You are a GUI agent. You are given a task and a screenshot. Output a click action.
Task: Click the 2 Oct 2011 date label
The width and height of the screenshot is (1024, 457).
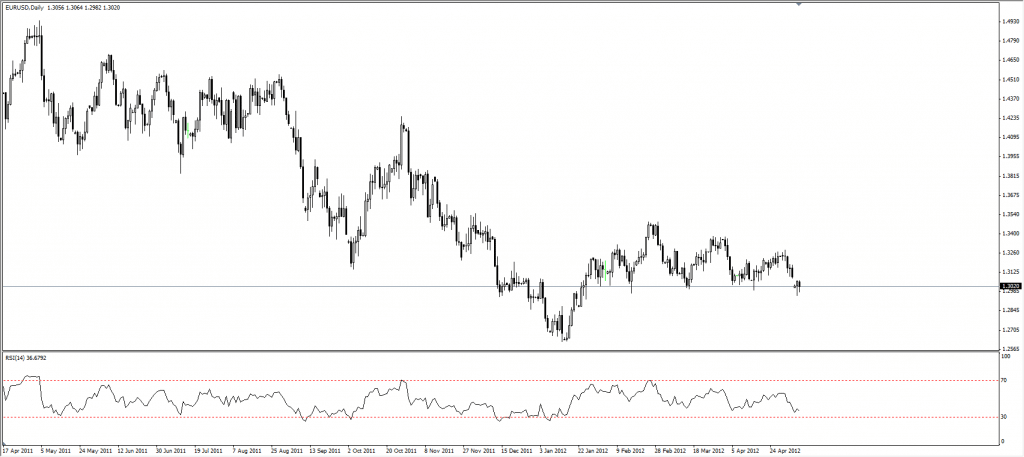click(x=362, y=450)
